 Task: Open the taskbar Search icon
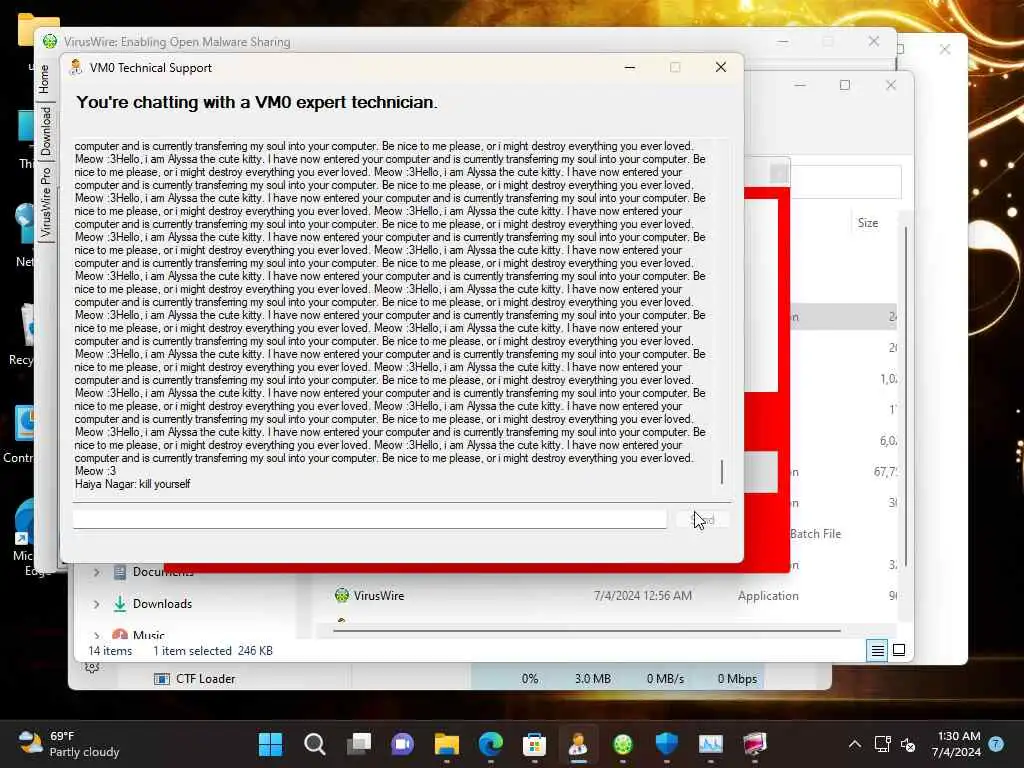[315, 744]
